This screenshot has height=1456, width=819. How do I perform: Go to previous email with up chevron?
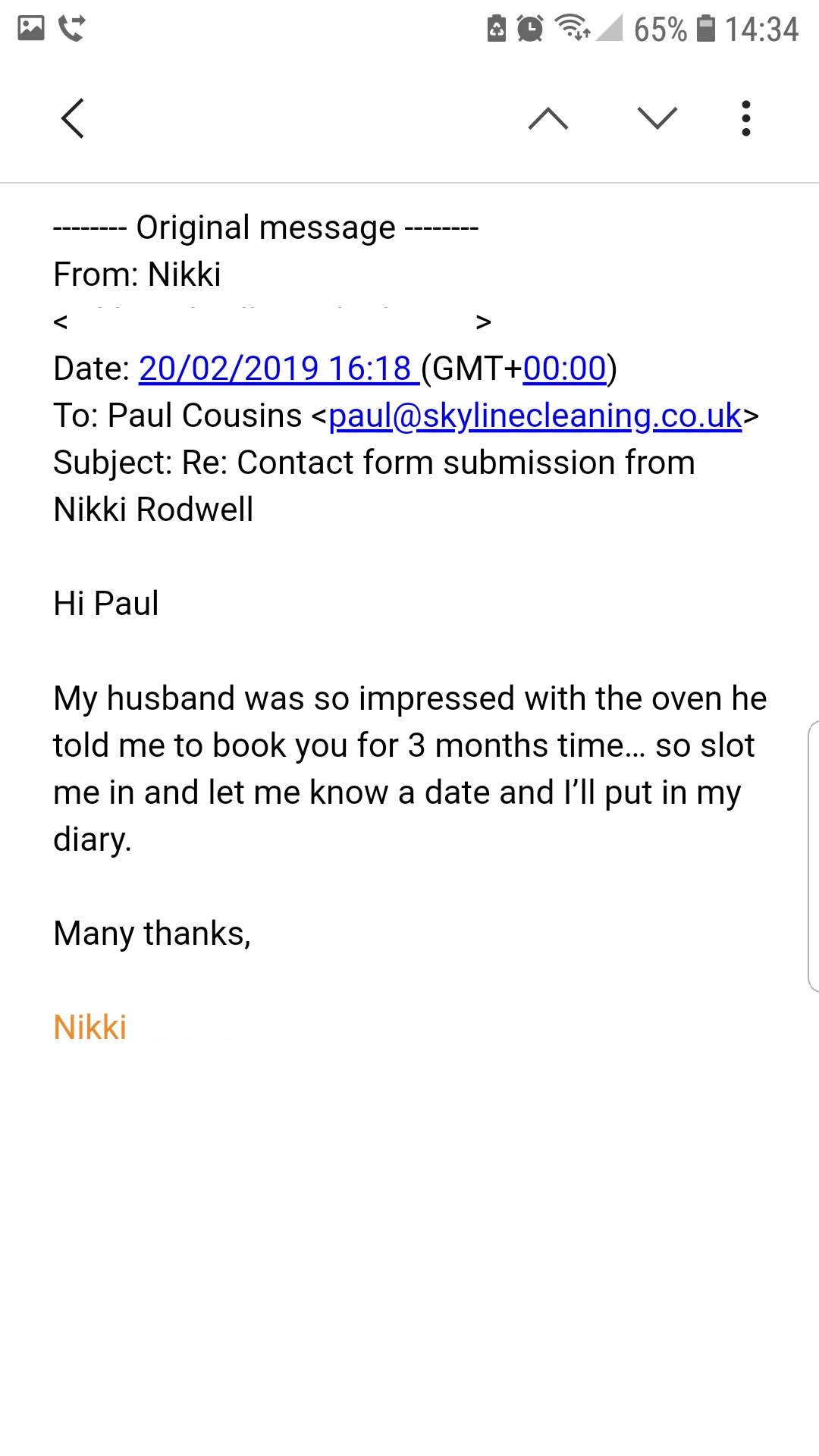(x=548, y=119)
